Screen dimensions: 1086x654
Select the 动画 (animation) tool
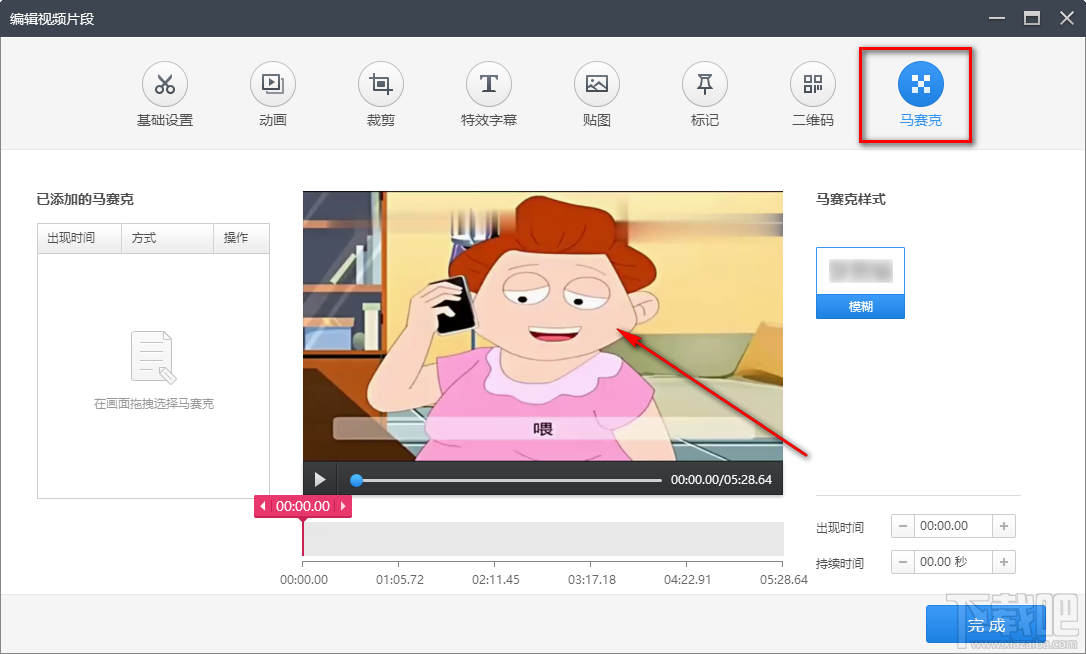pos(272,95)
